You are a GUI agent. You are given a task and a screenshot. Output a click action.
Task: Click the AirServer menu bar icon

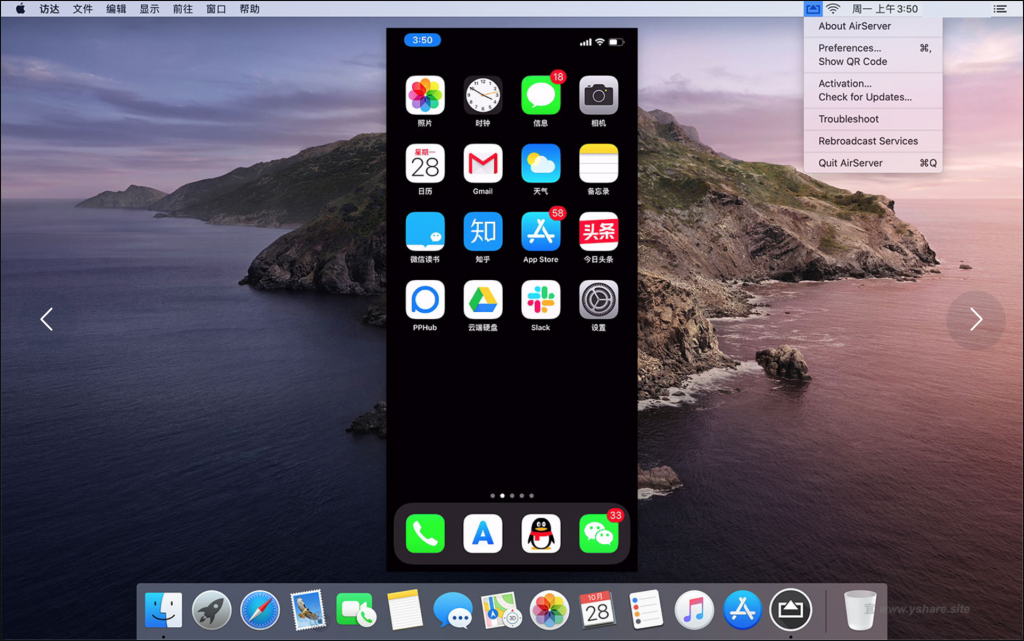point(812,8)
